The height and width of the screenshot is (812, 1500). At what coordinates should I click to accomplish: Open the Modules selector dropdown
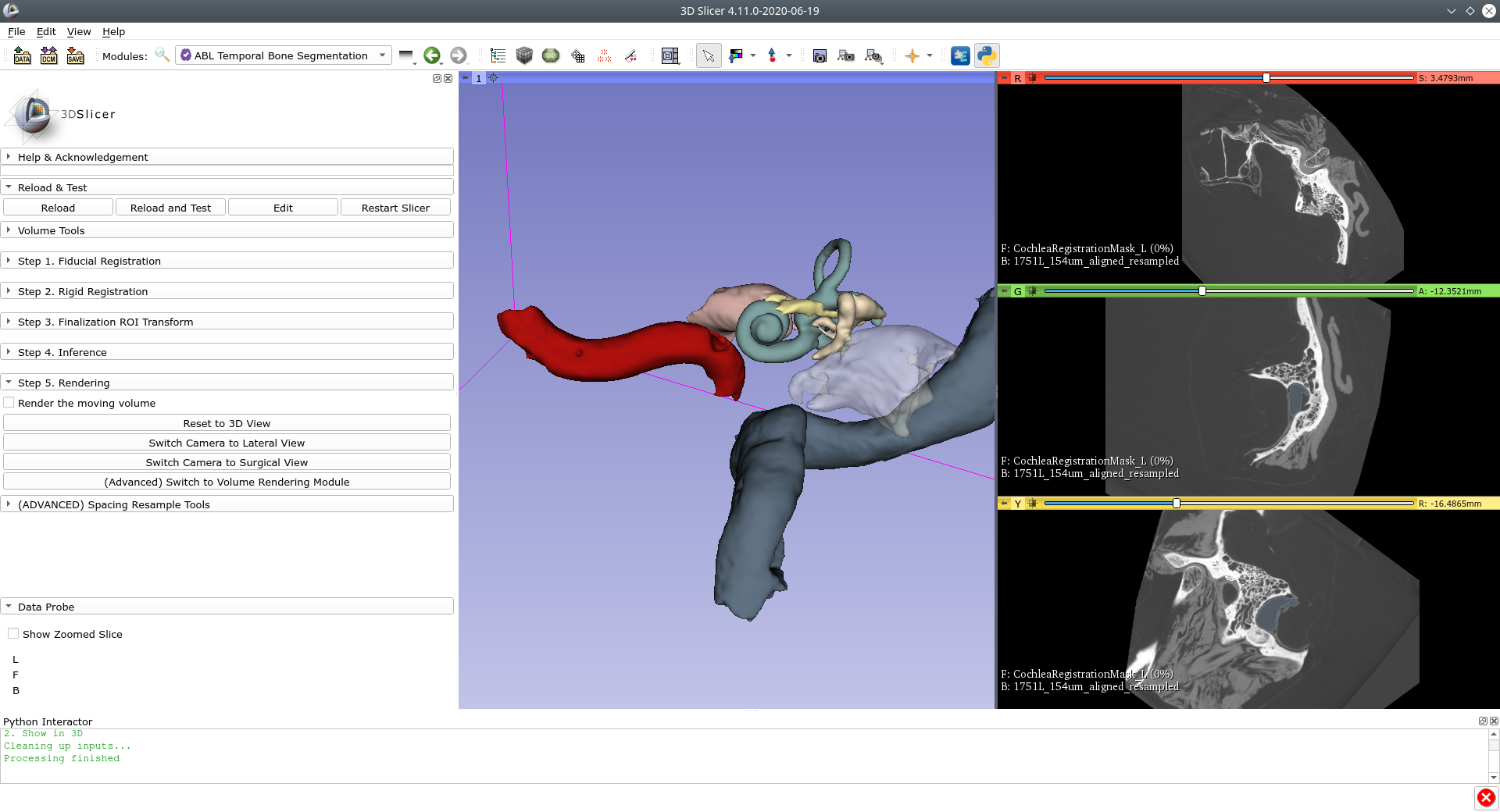tap(284, 55)
